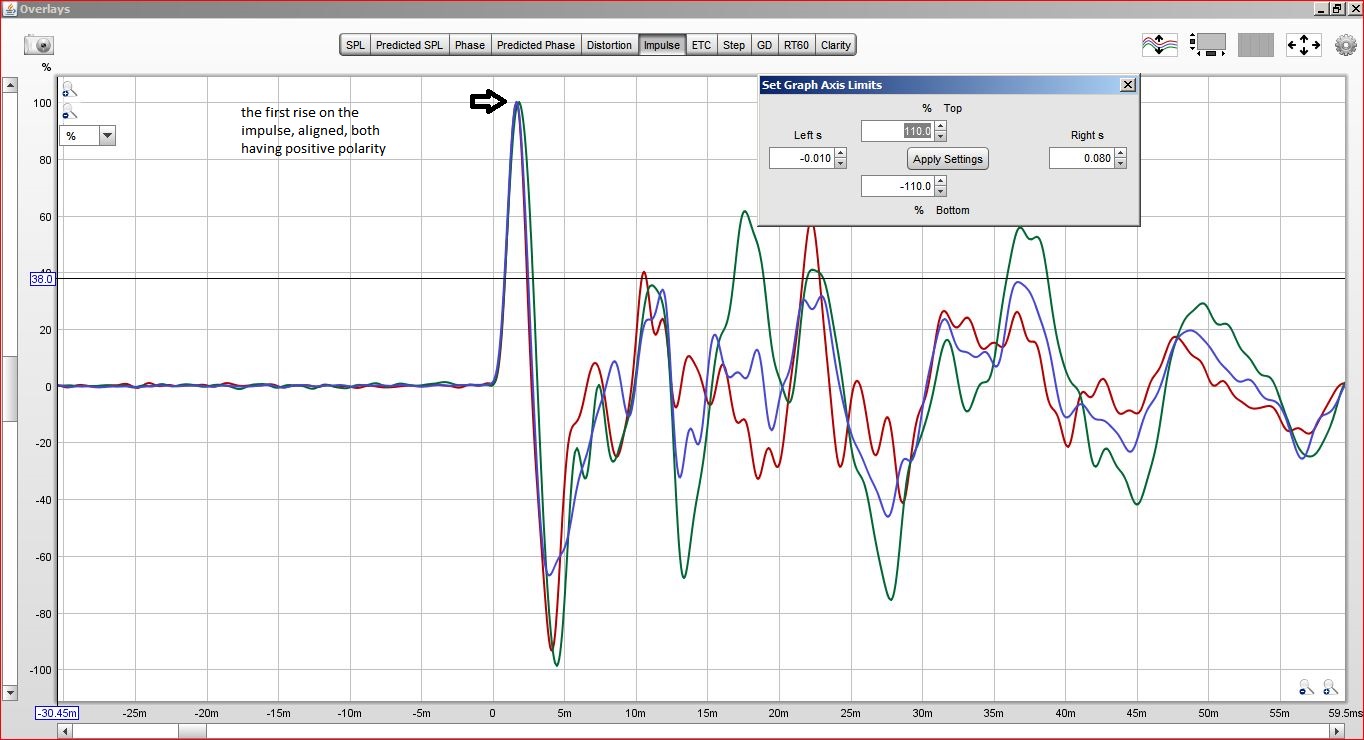The width and height of the screenshot is (1364, 740).
Task: Increase the Left s value with the up stepper
Action: (x=840, y=153)
